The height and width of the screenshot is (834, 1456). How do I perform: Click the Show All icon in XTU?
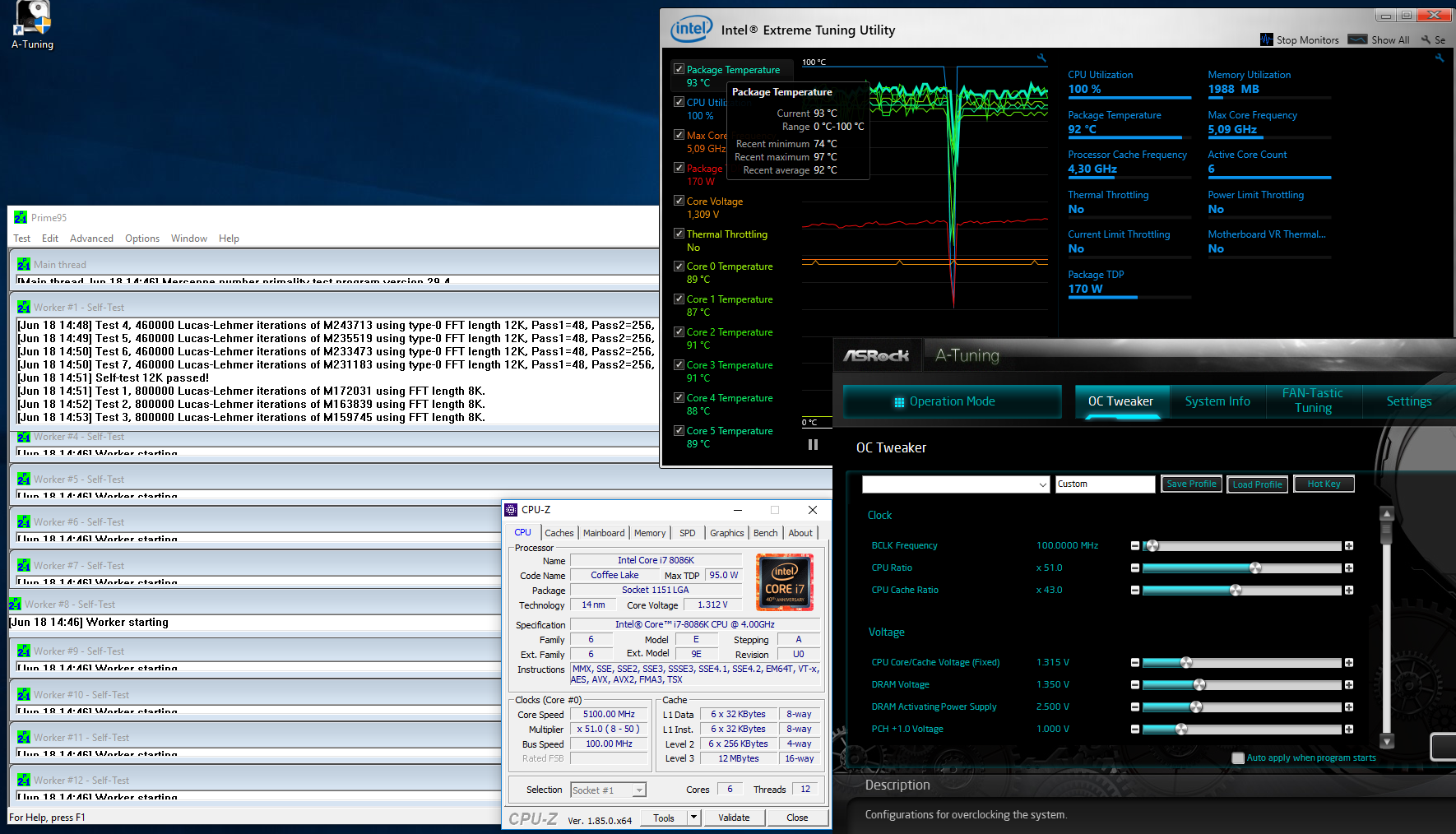1358,39
